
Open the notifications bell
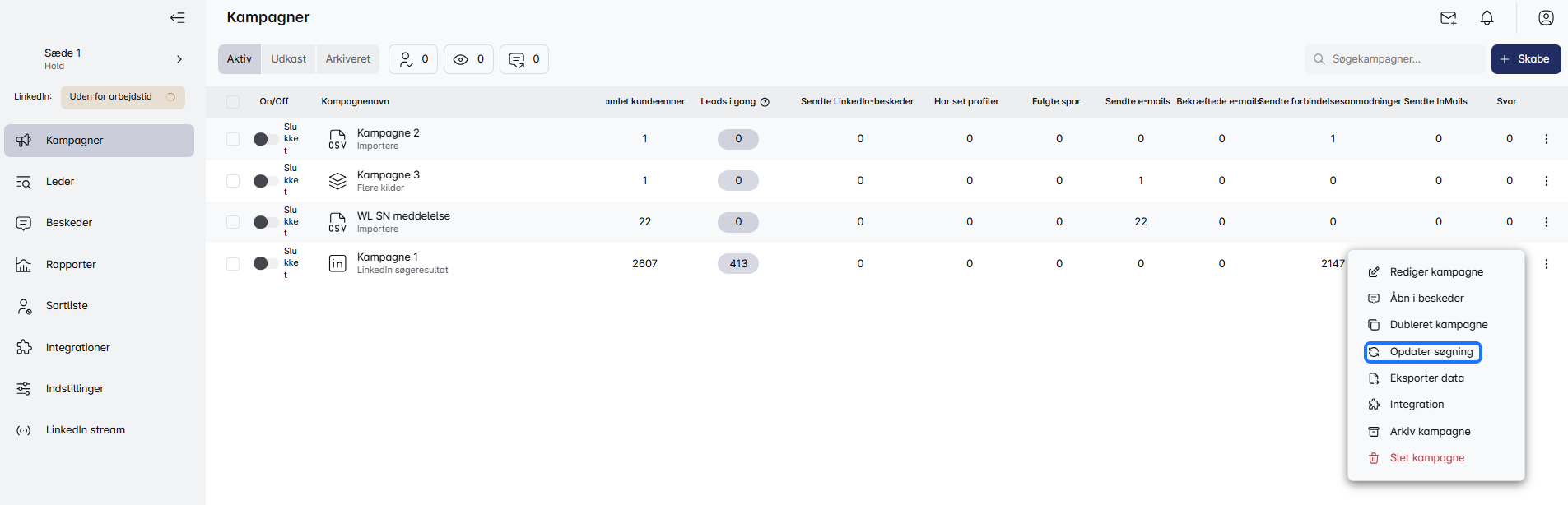1487,18
